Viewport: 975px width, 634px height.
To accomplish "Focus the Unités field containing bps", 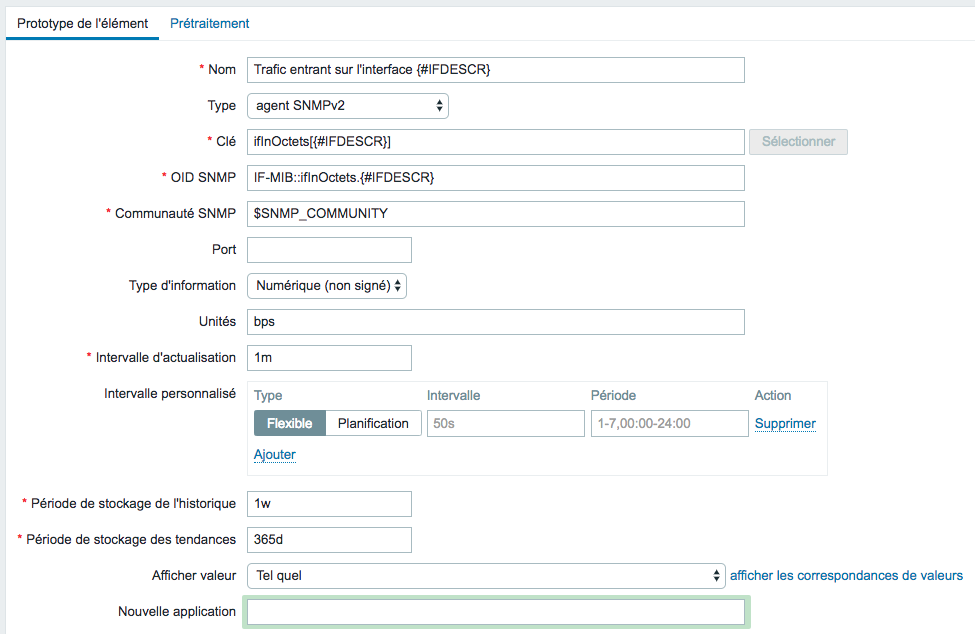I will point(496,322).
